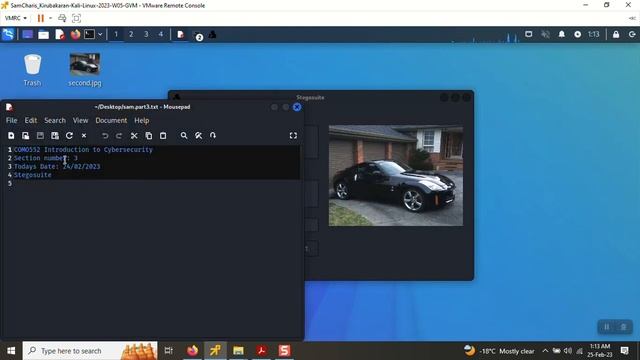Image resolution: width=640 pixels, height=360 pixels.
Task: Click the muted network icon in Kali panel
Action: click(545, 34)
